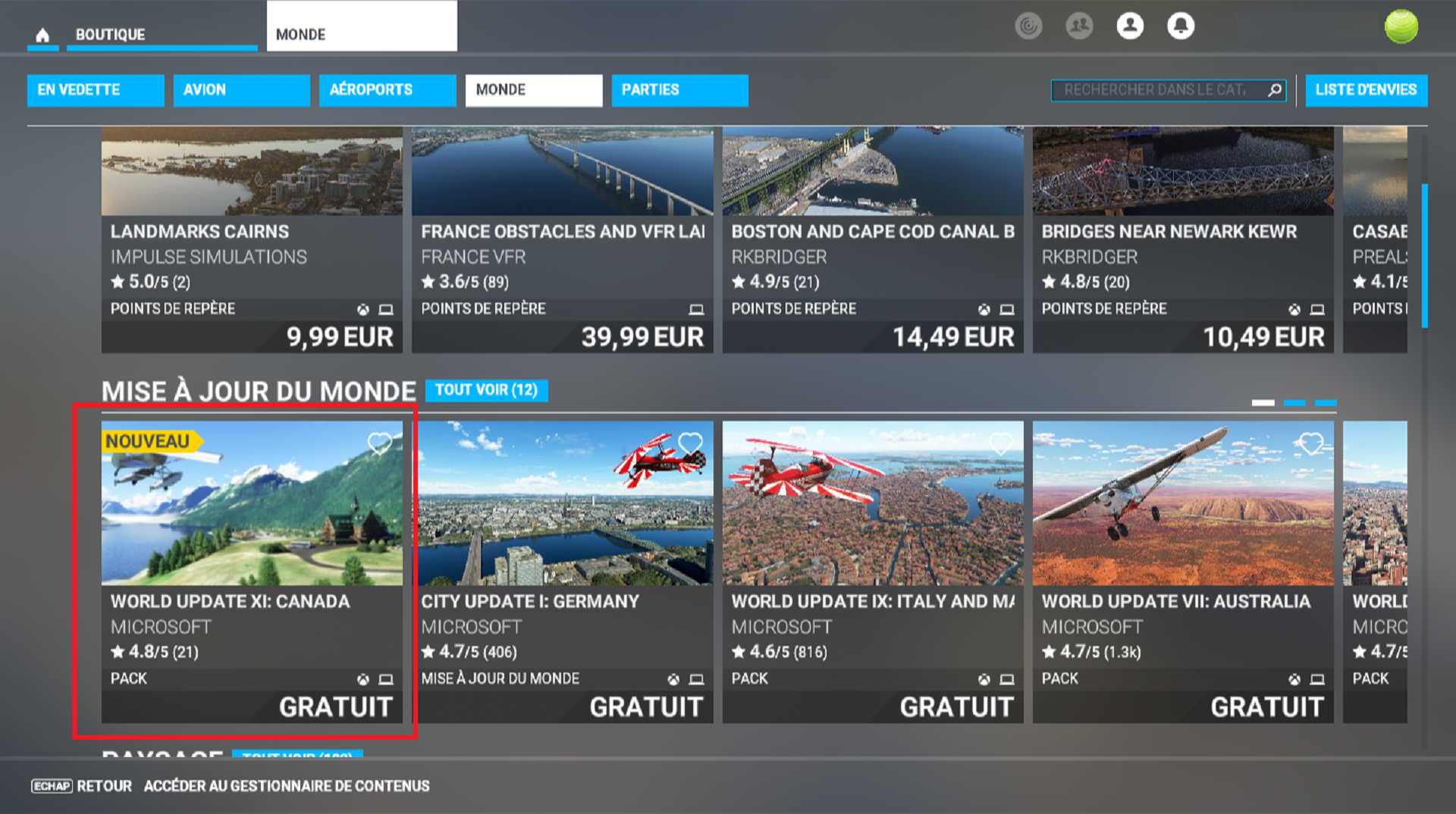Viewport: 1456px width, 814px height.
Task: Click Tout voir (12) for Mise à jour
Action: [486, 390]
